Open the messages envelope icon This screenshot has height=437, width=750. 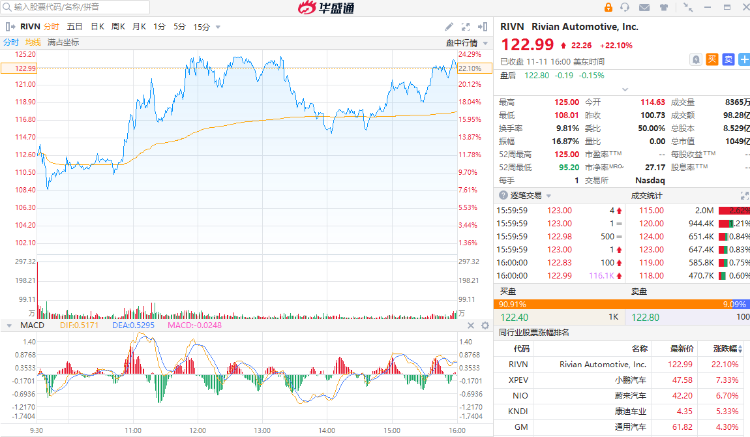coord(644,7)
